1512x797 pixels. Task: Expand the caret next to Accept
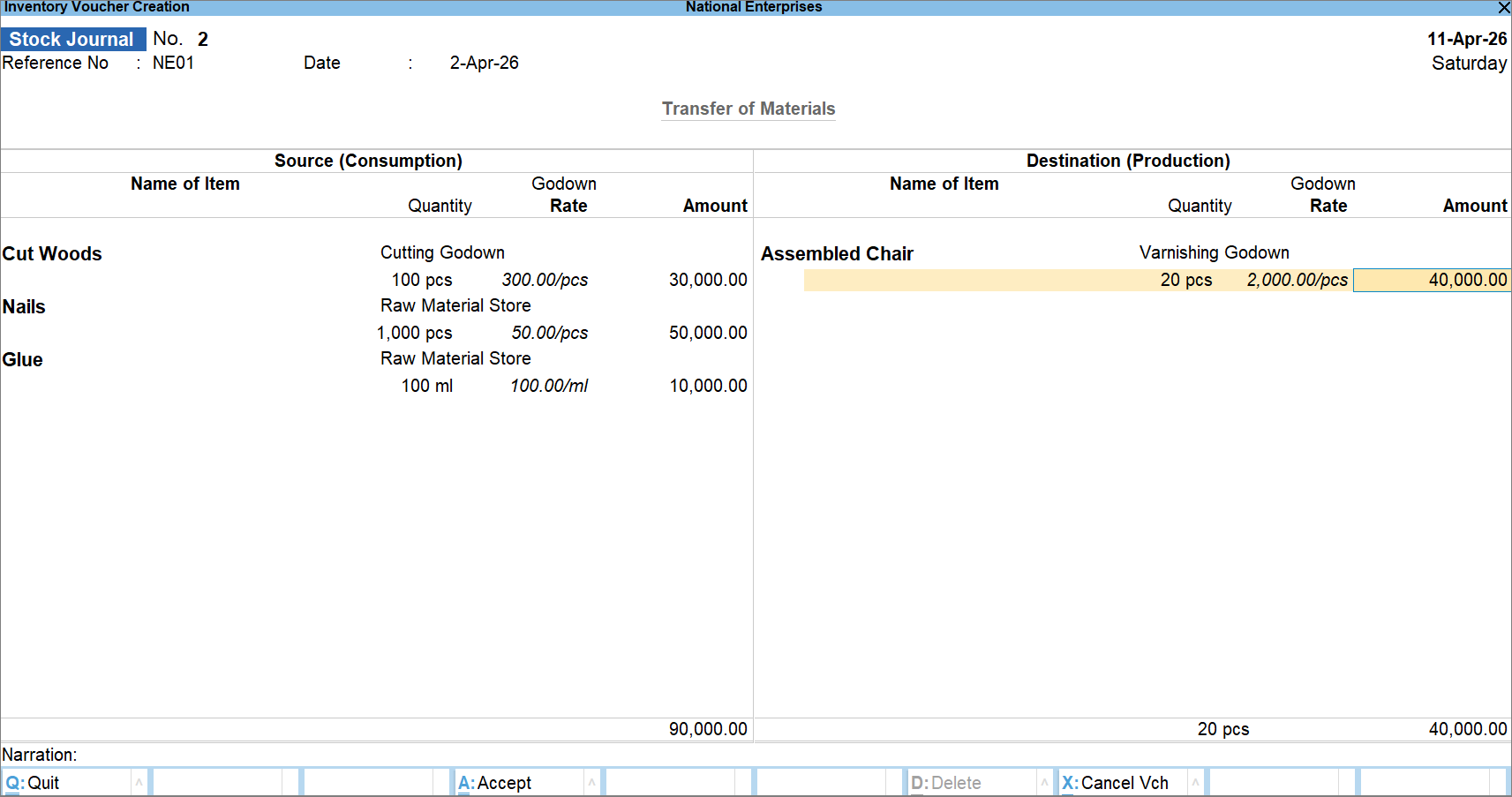[591, 783]
